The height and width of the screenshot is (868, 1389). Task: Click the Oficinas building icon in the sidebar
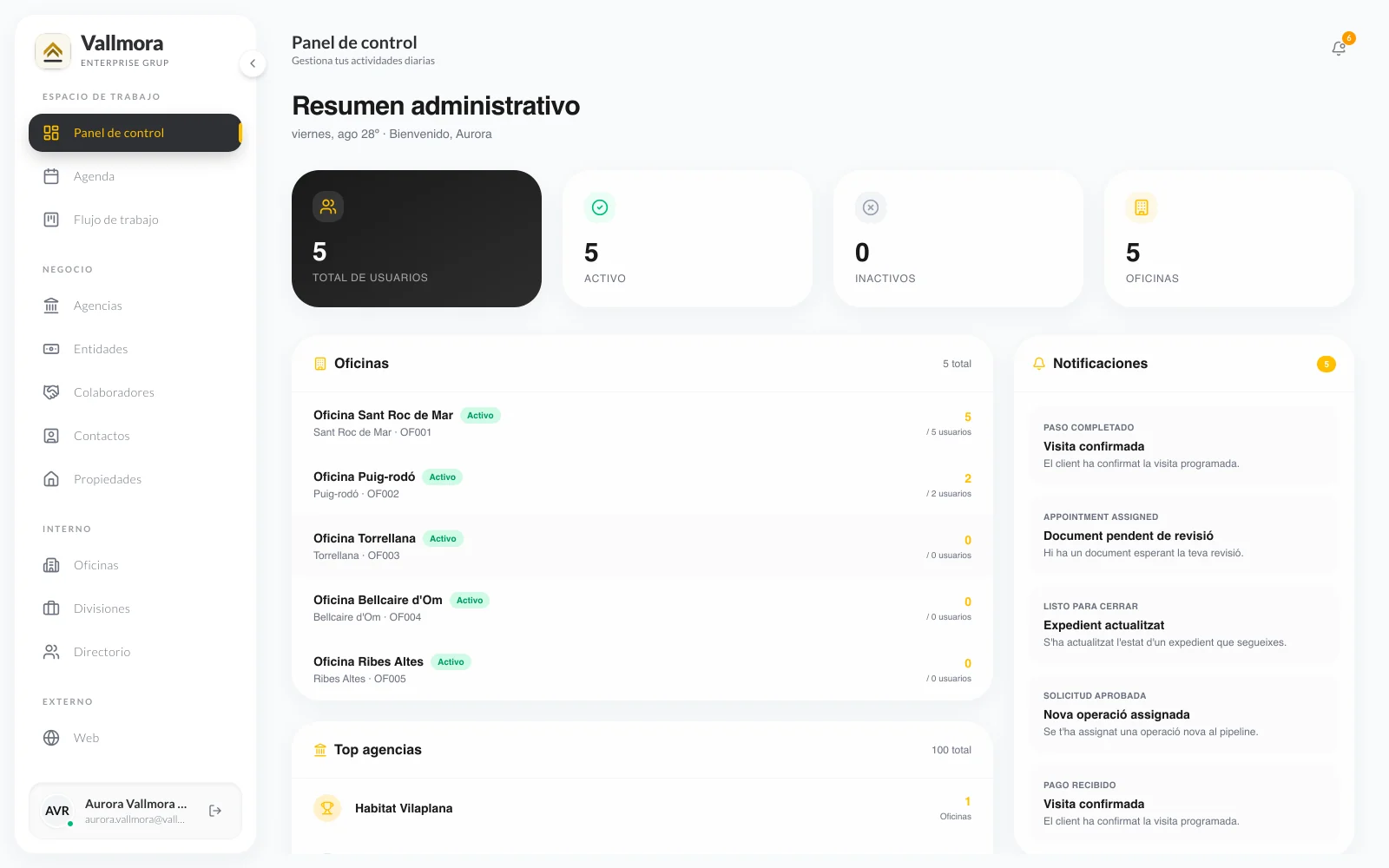(51, 565)
